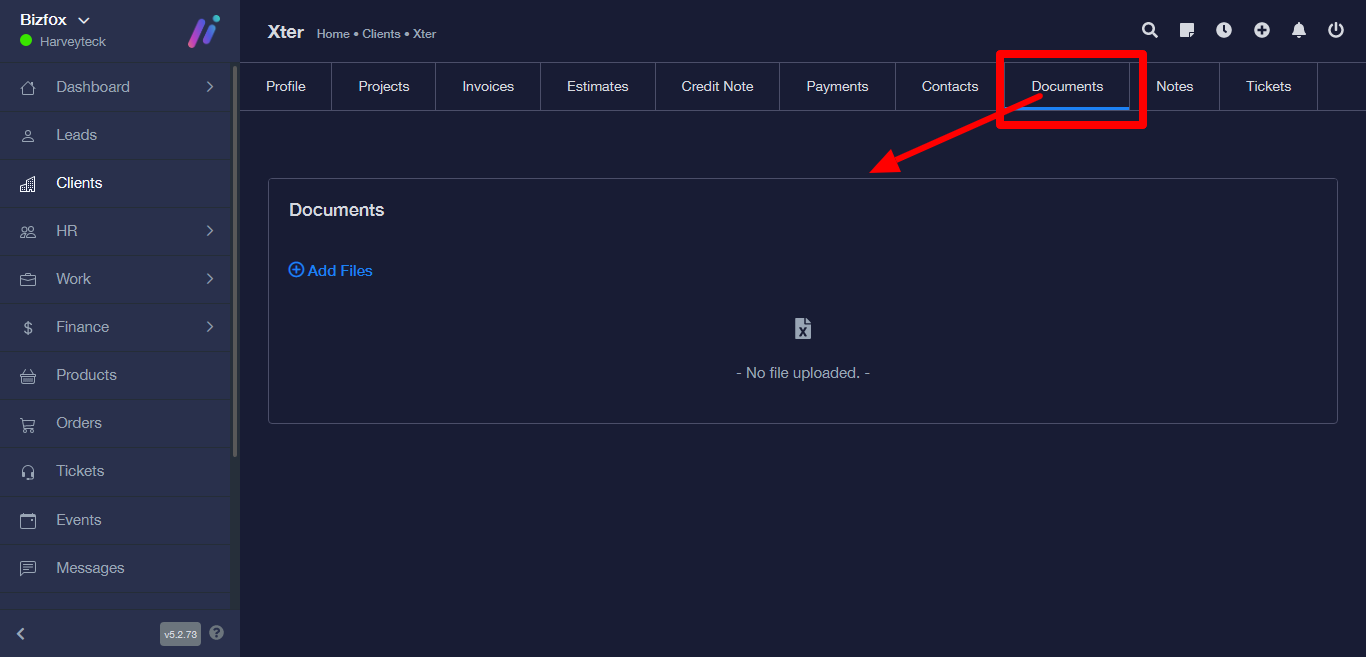1366x657 pixels.
Task: Go to Clients breadcrumb link
Action: 381,34
